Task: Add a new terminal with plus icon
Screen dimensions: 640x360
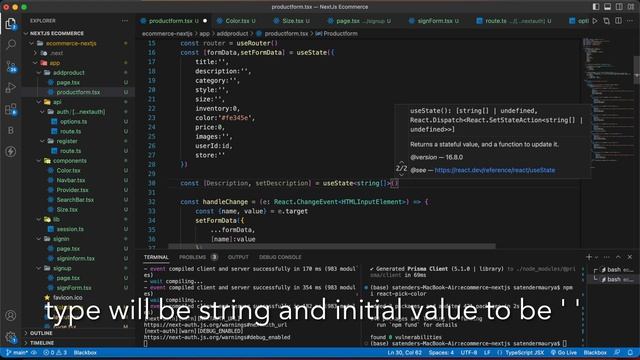Action: (x=589, y=257)
